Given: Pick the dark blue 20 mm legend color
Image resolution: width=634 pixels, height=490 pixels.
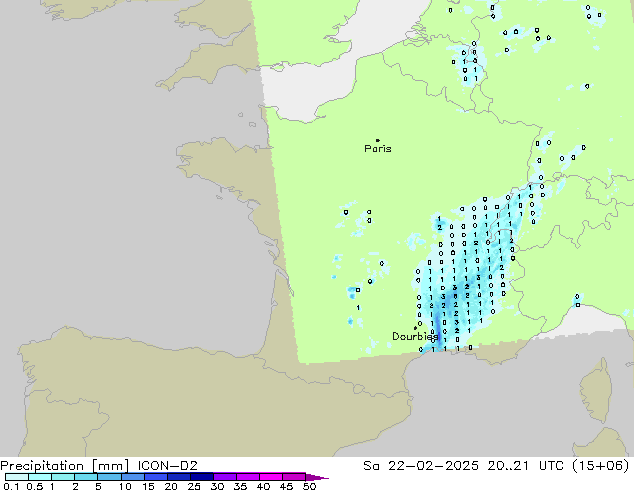Looking at the screenshot, I should 179,477.
